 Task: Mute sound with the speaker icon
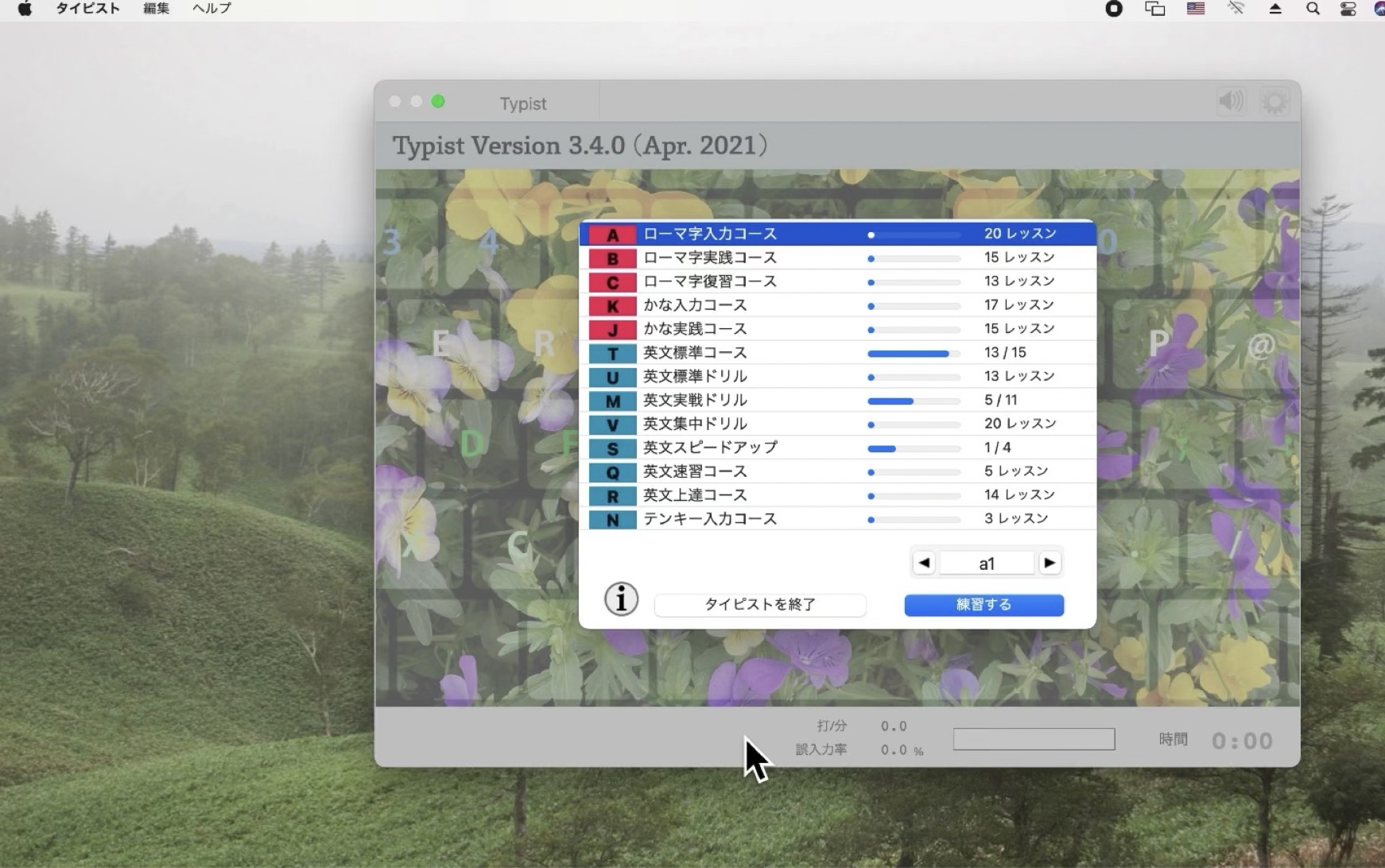pyautogui.click(x=1231, y=102)
